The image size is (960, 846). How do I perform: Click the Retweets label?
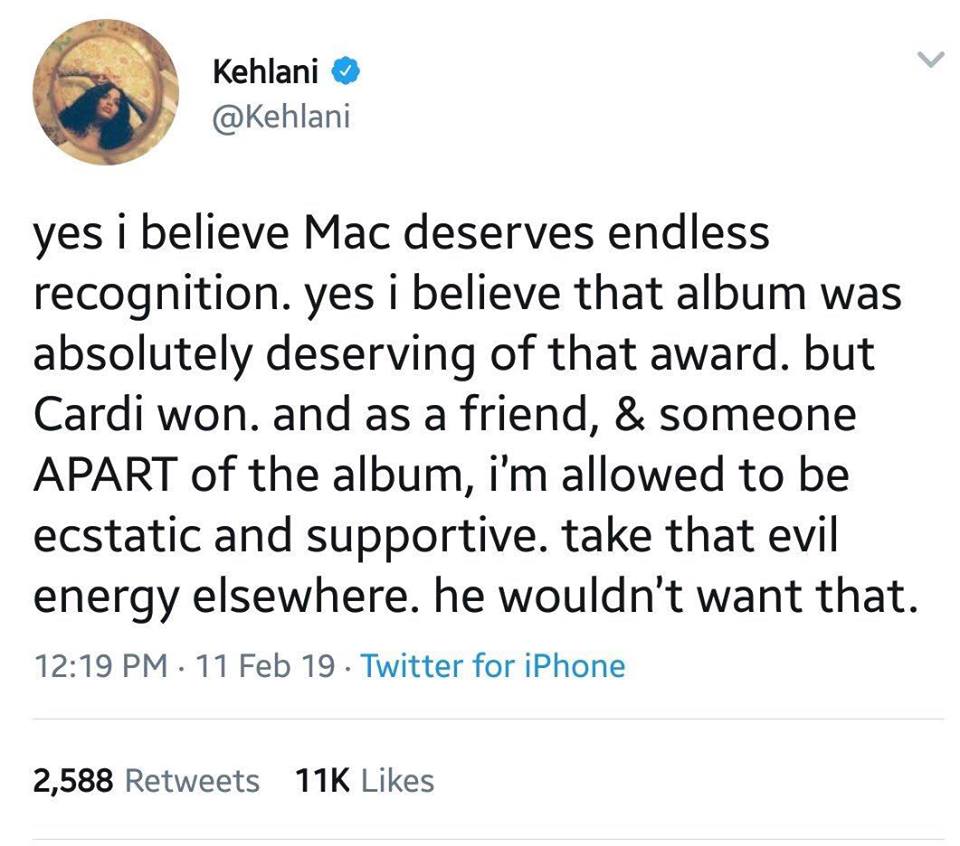click(x=193, y=780)
